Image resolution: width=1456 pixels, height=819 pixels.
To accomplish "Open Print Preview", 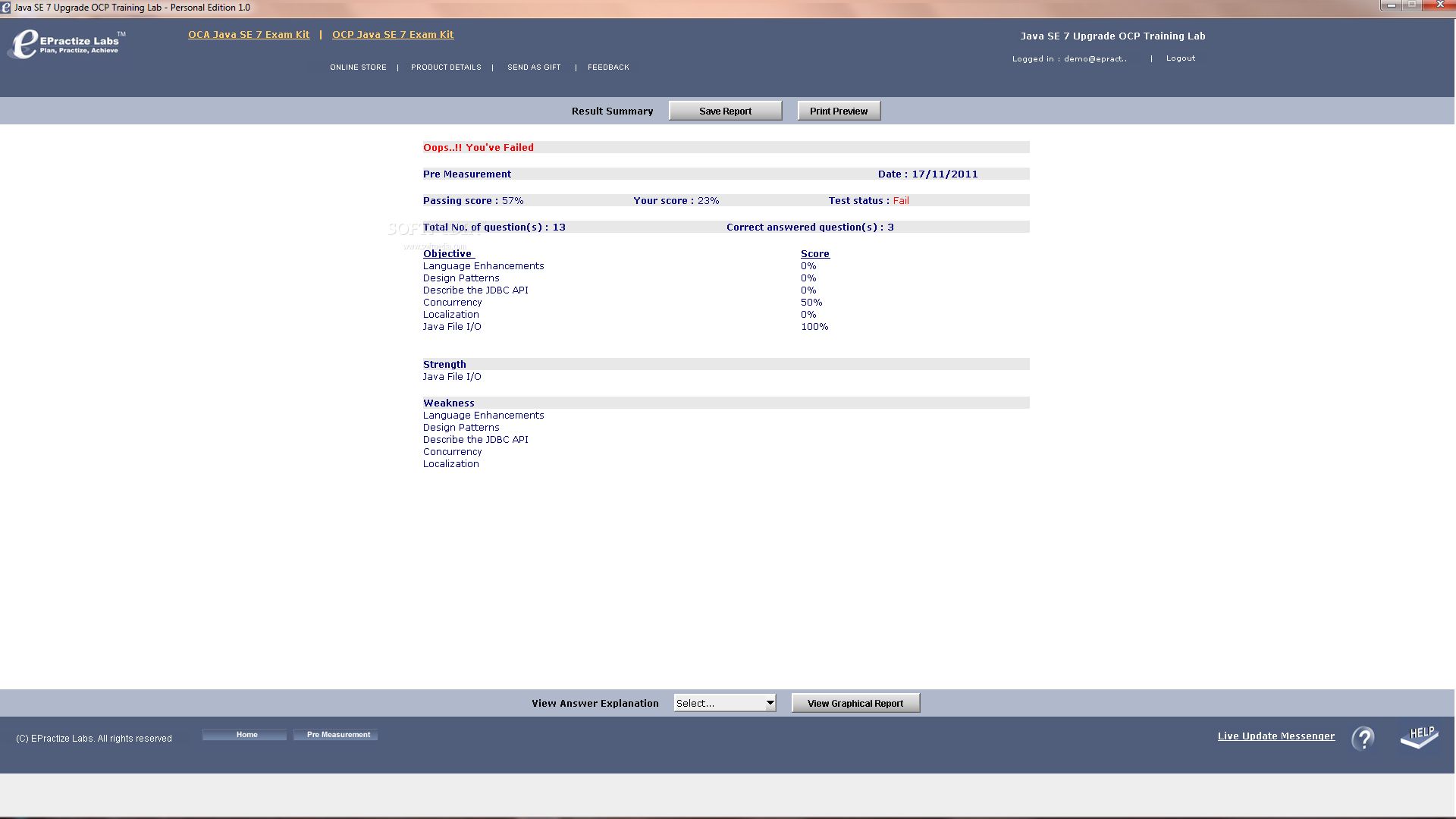I will pos(839,111).
